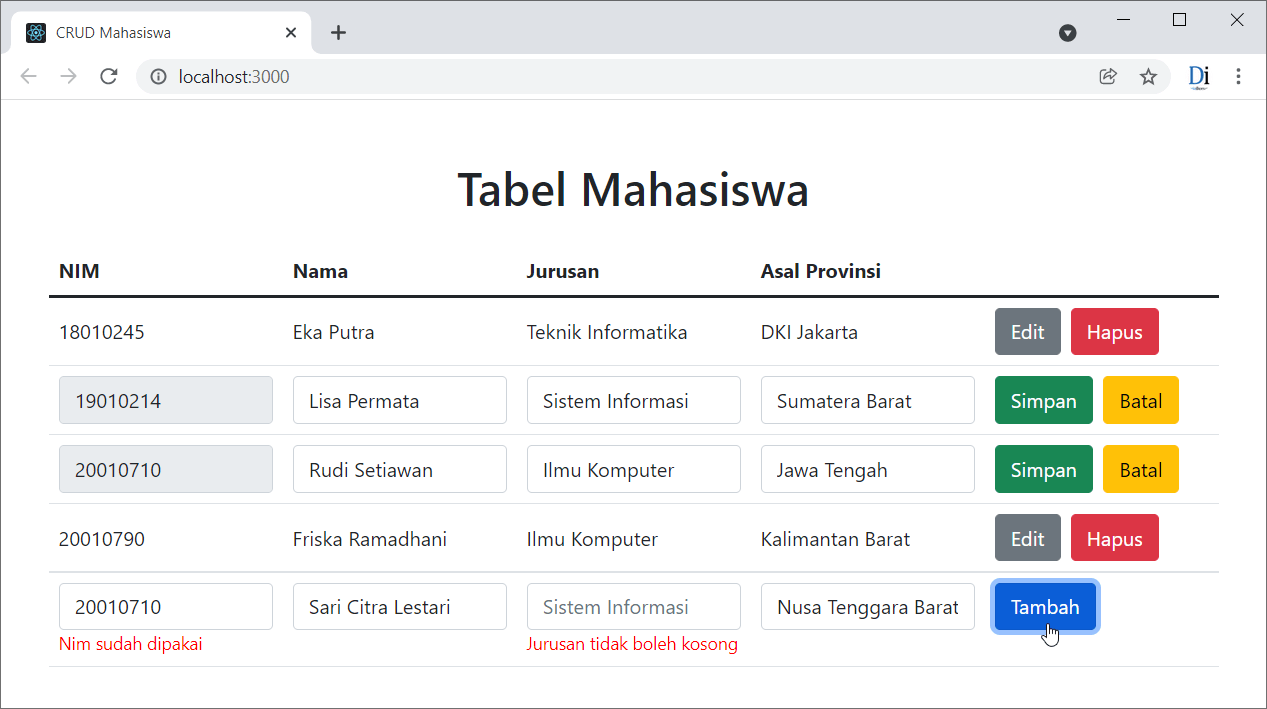The width and height of the screenshot is (1267, 709).
Task: Bookmark this page with star icon
Action: (1148, 76)
